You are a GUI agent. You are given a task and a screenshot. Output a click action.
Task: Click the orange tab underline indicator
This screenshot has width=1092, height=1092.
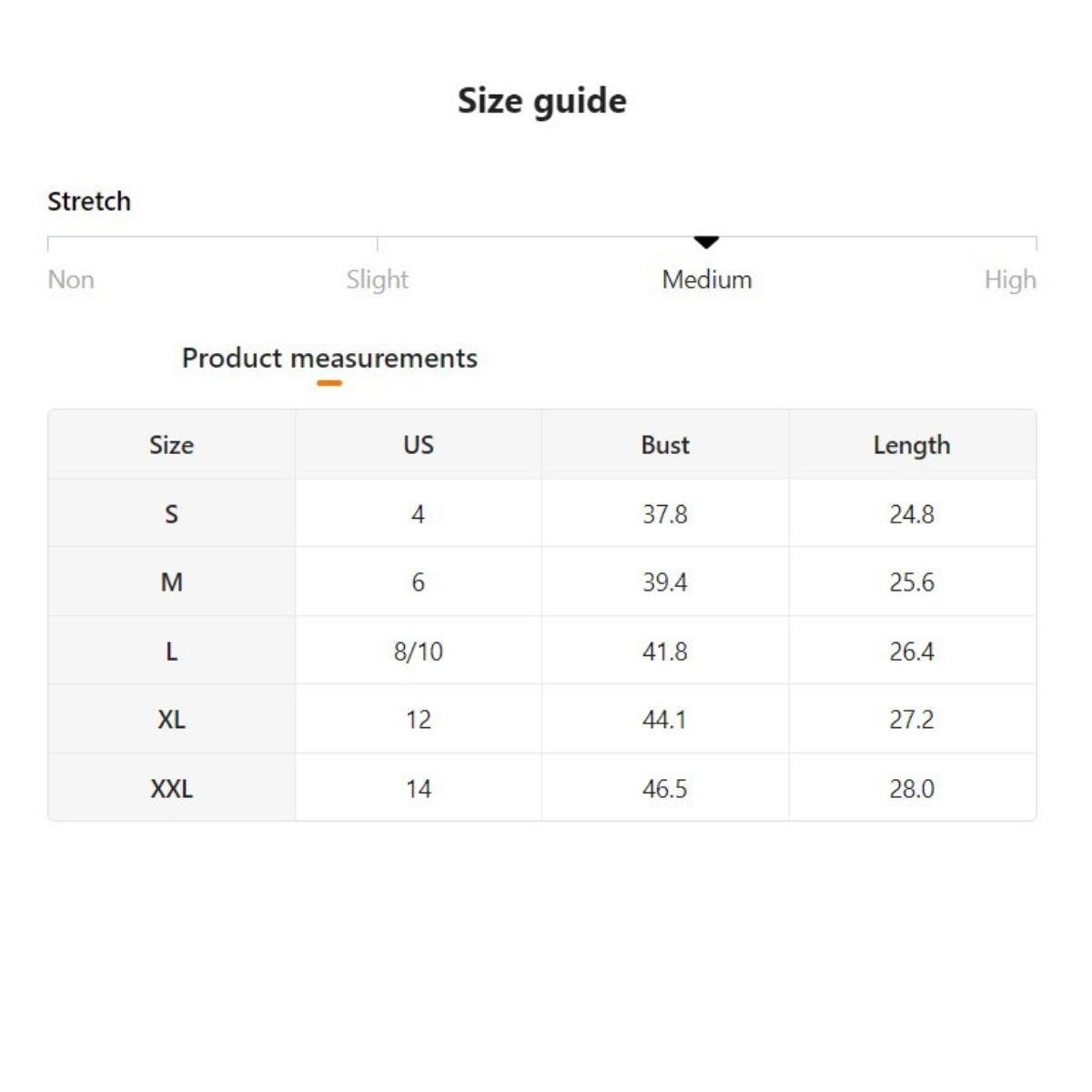click(x=329, y=383)
